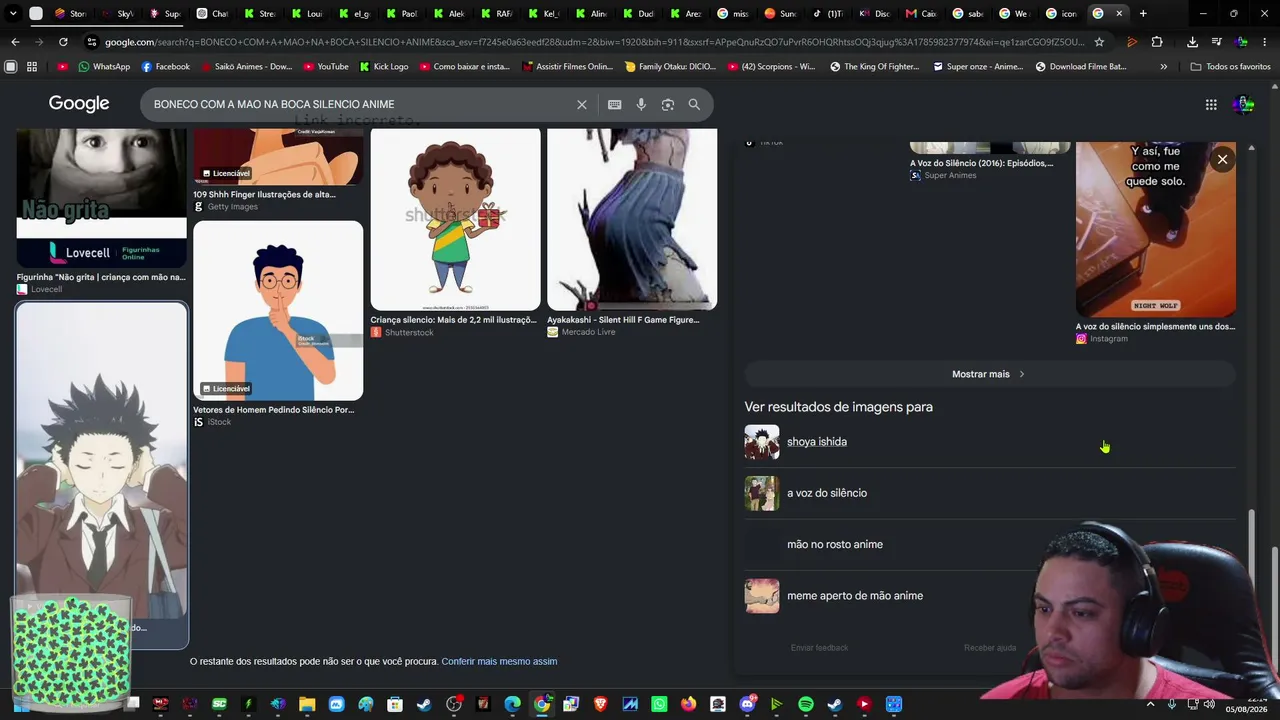Select the shoya ishida image suggestion
This screenshot has width=1280, height=720.
(x=990, y=442)
